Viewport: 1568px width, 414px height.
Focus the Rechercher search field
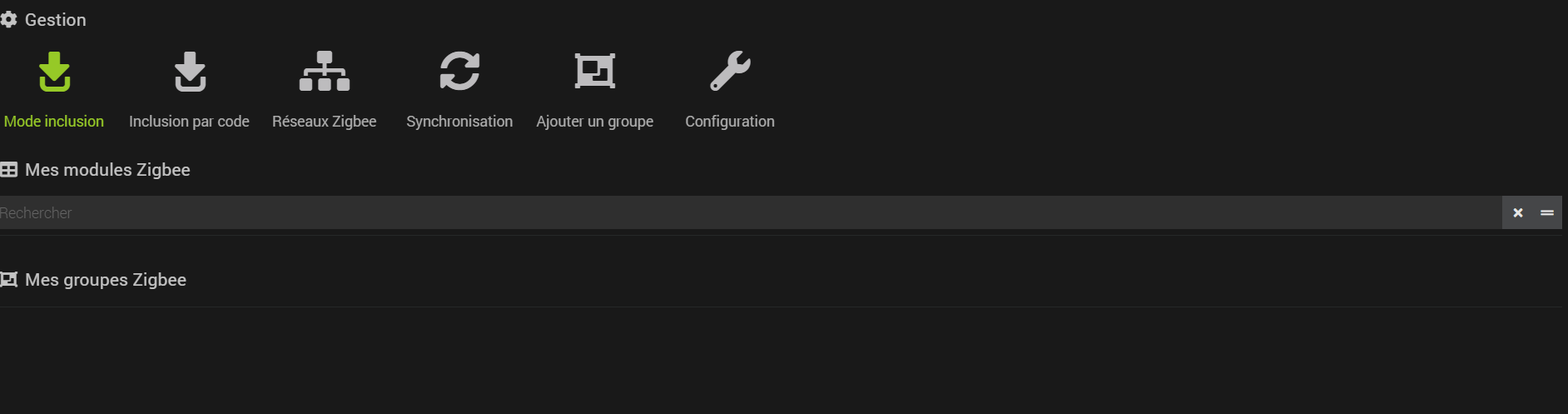point(749,213)
